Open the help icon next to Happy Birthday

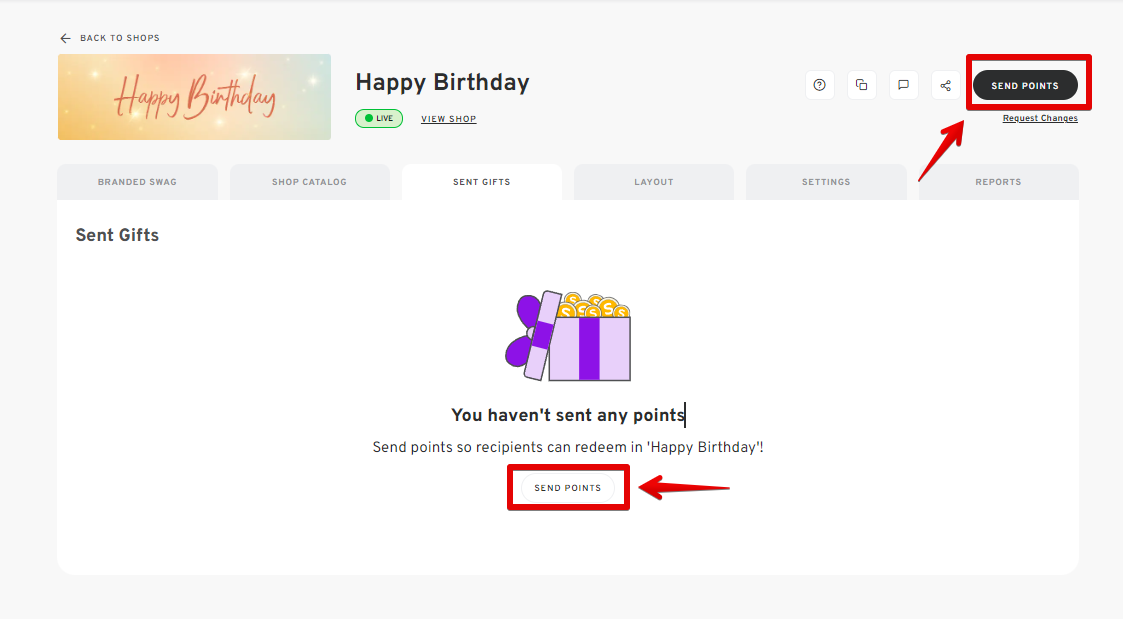819,85
